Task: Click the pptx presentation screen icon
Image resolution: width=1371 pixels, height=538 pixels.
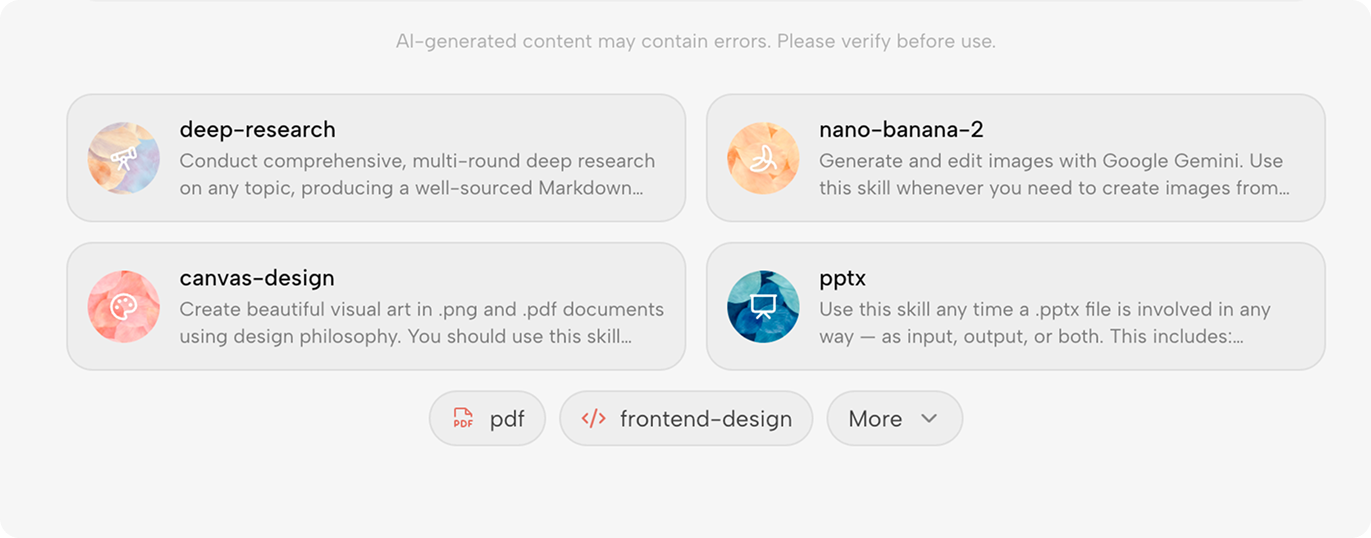Action: tap(763, 306)
